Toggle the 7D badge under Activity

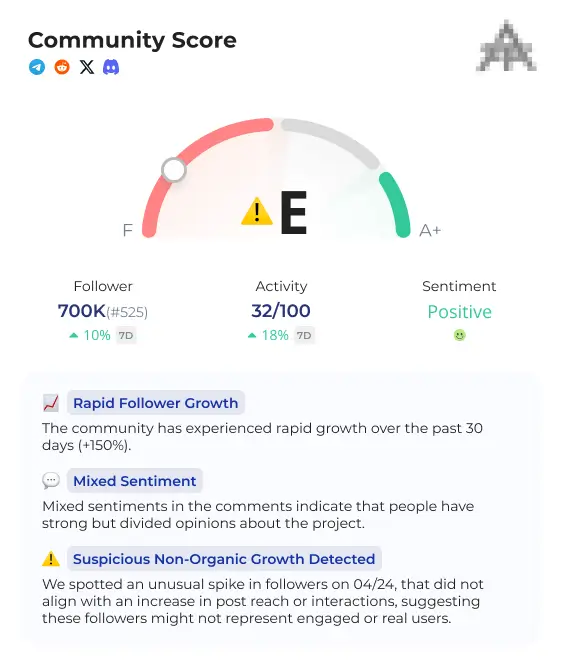pyautogui.click(x=304, y=336)
